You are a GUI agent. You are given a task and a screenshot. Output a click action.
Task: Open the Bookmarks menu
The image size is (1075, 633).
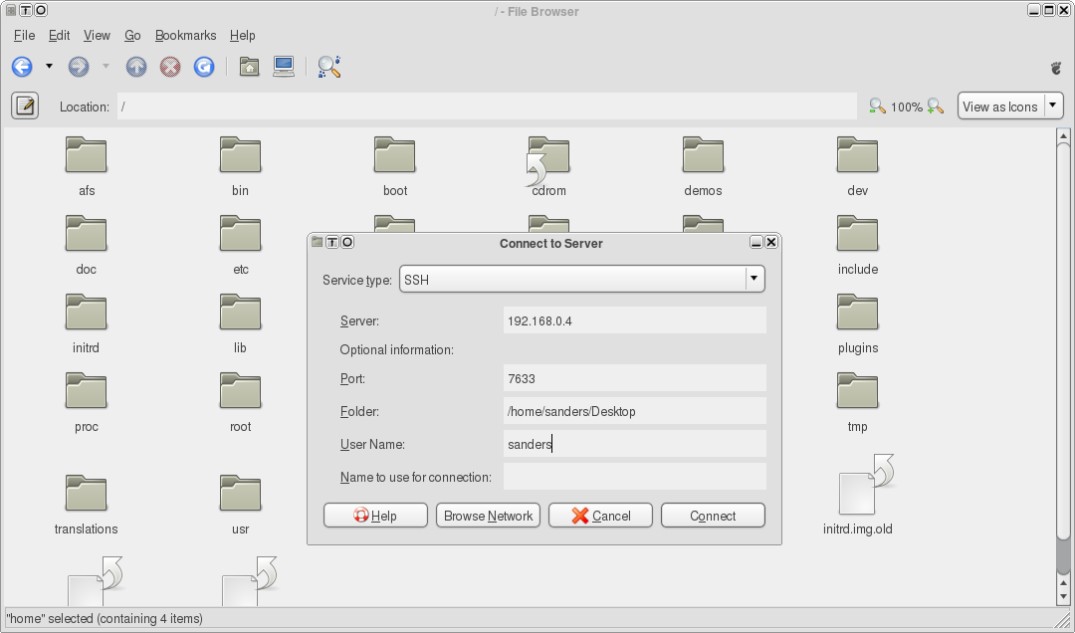185,36
